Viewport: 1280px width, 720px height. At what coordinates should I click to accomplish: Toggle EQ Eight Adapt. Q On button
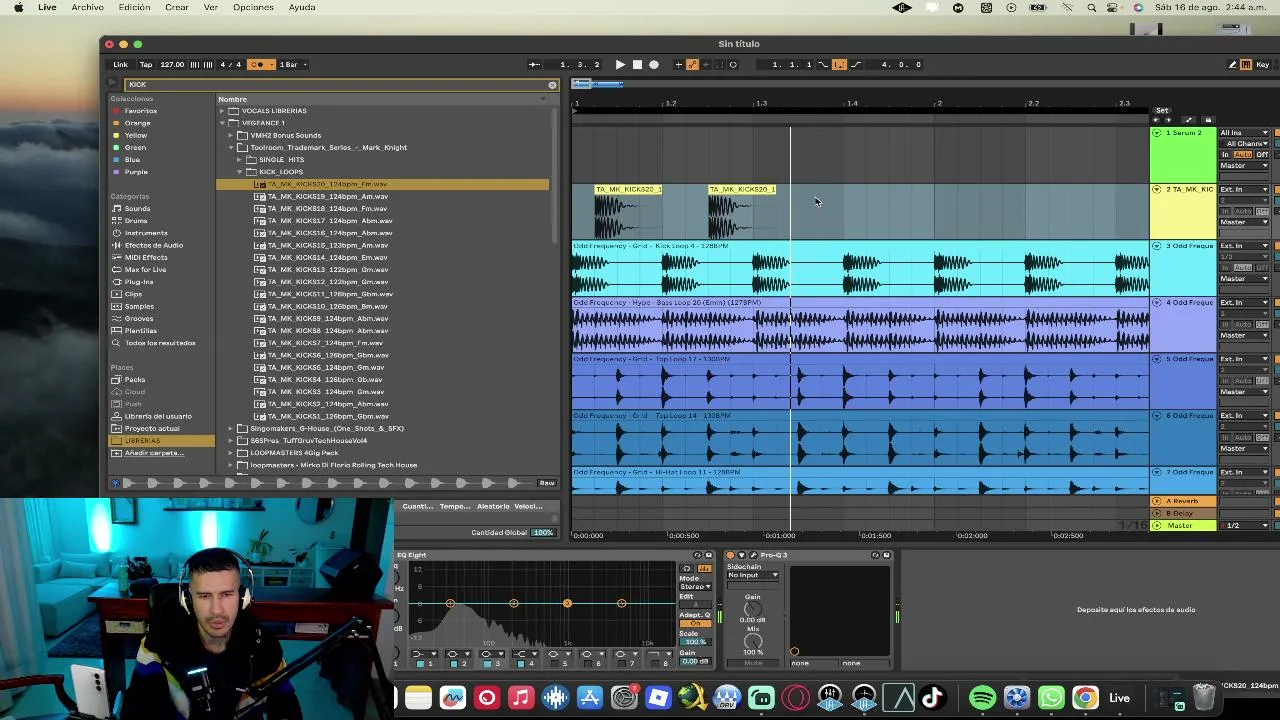(695, 623)
